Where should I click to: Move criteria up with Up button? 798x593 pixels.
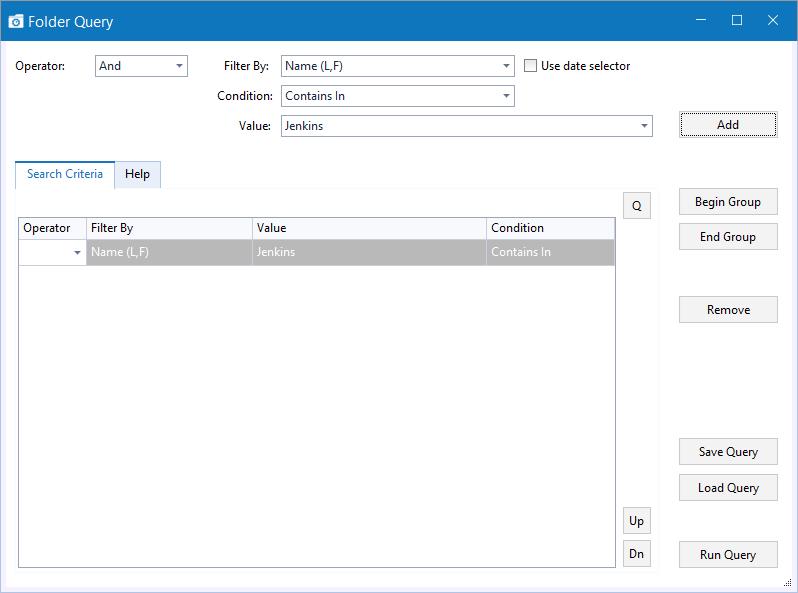tap(637, 521)
